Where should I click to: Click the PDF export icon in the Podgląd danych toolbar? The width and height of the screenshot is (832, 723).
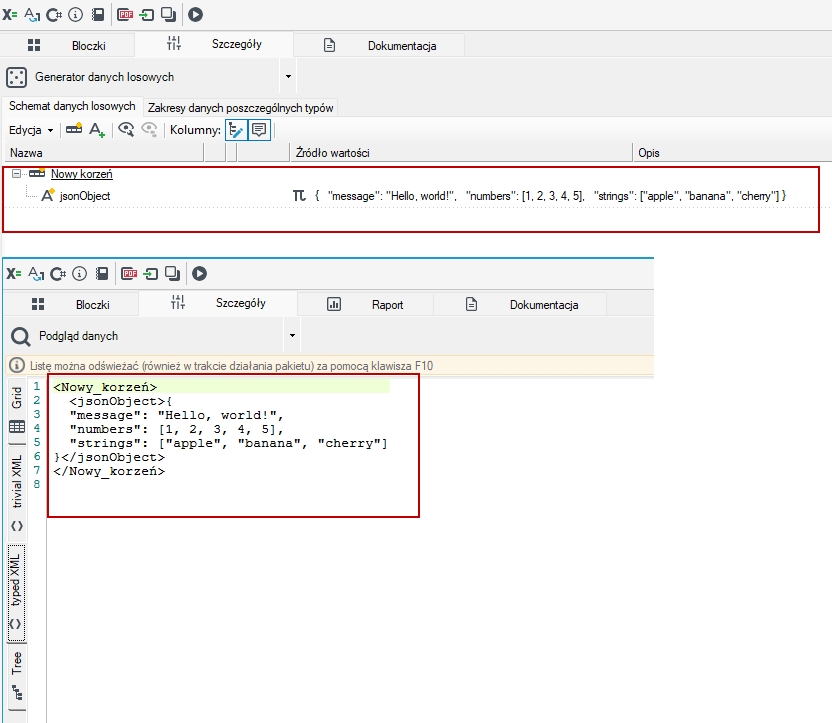[129, 274]
